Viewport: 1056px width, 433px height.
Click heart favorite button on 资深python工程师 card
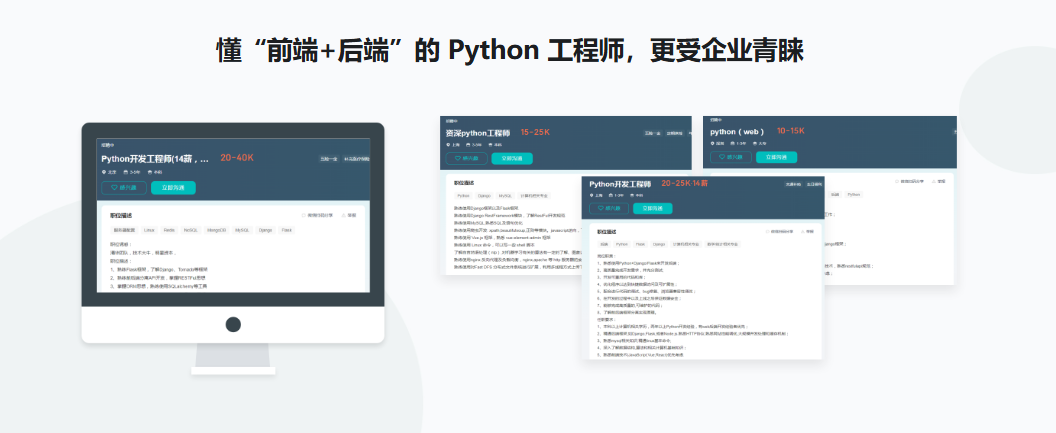(456, 158)
